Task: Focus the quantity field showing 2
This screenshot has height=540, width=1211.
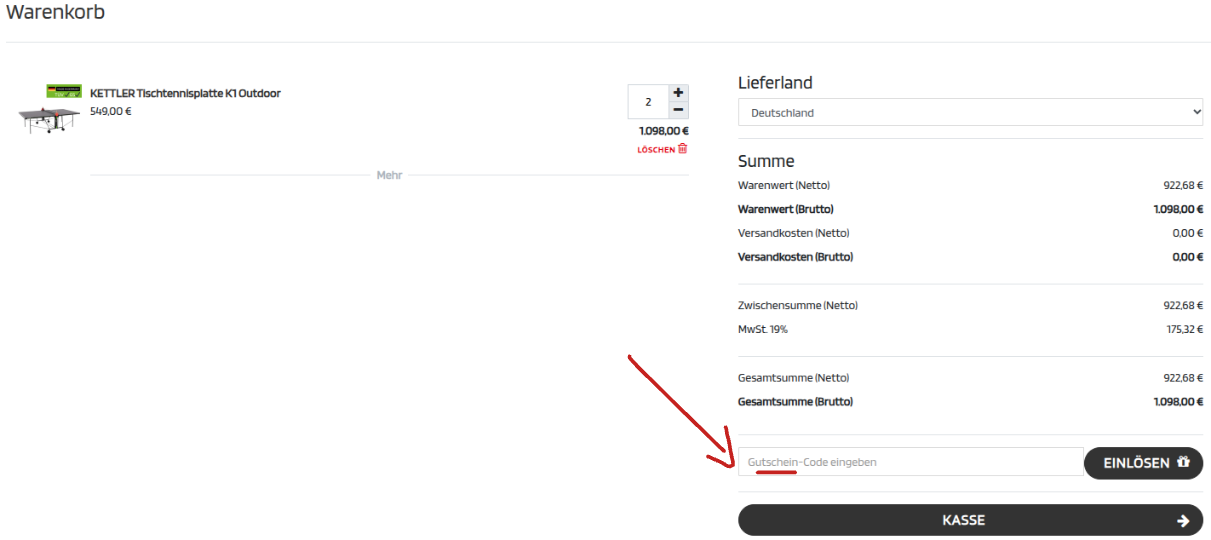Action: [648, 102]
